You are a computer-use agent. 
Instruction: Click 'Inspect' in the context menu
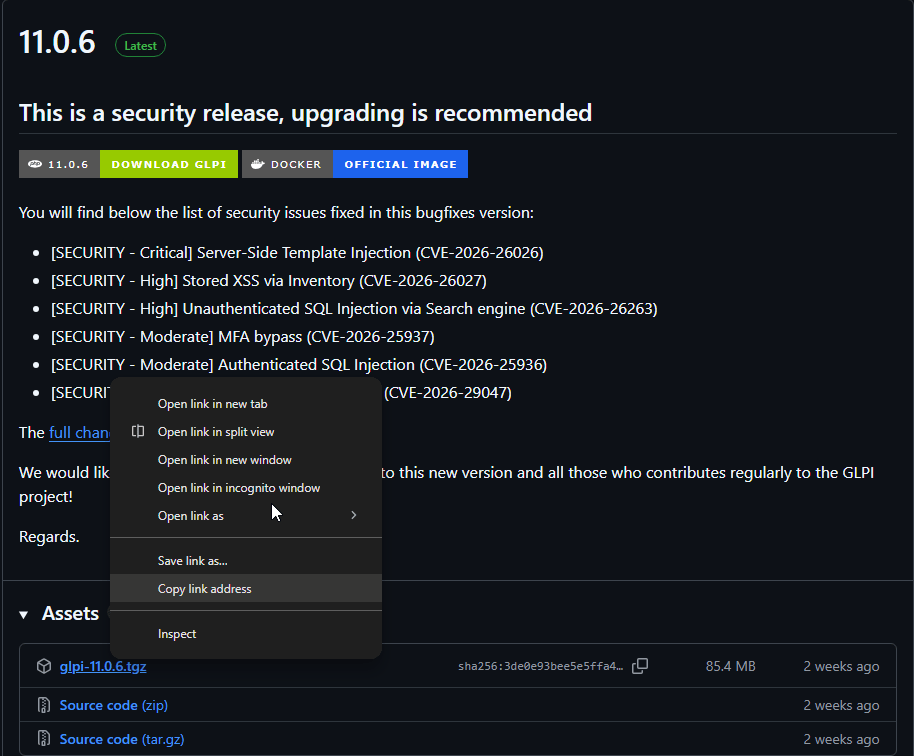[x=177, y=634]
